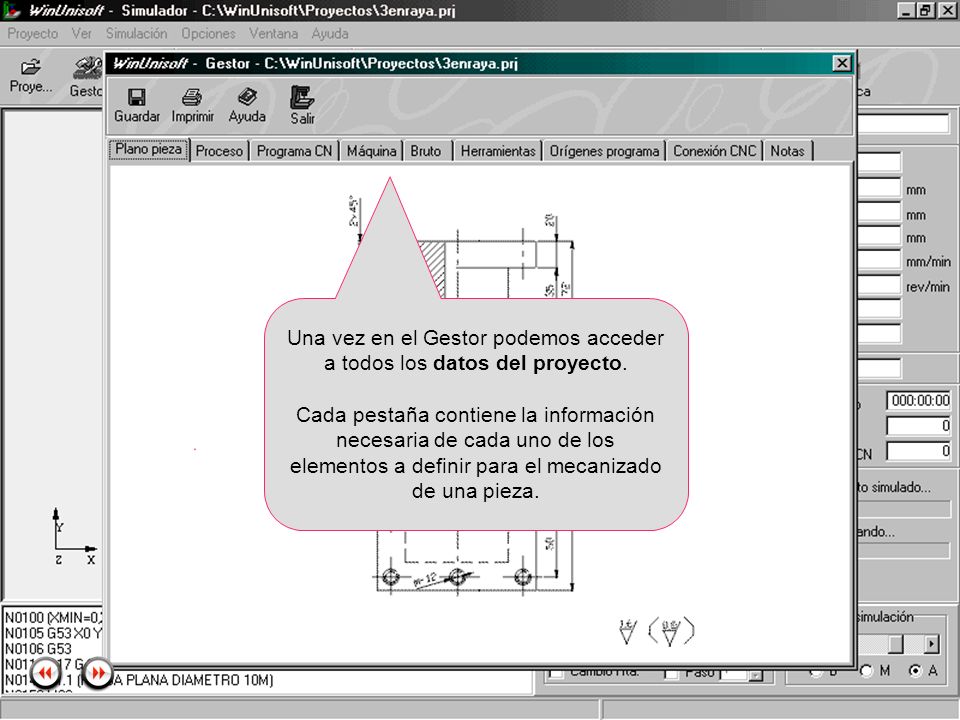Switch to the Plano pieza tab
Image resolution: width=960 pixels, height=720 pixels.
click(149, 149)
